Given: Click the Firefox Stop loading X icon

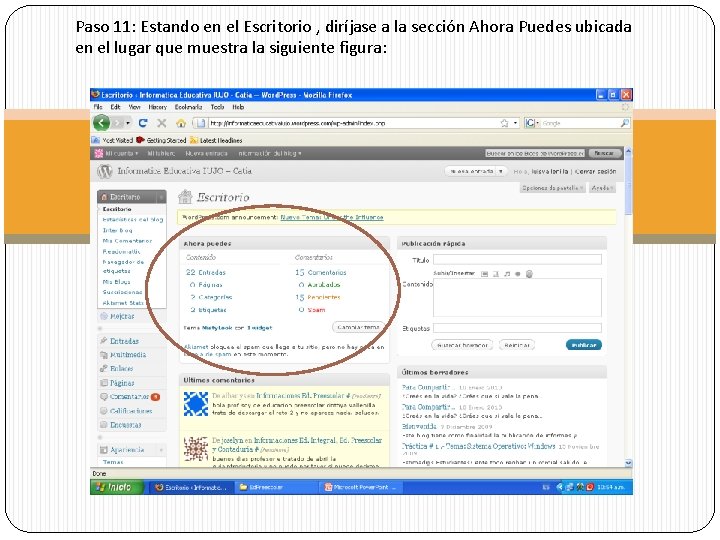Looking at the screenshot, I should point(162,123).
